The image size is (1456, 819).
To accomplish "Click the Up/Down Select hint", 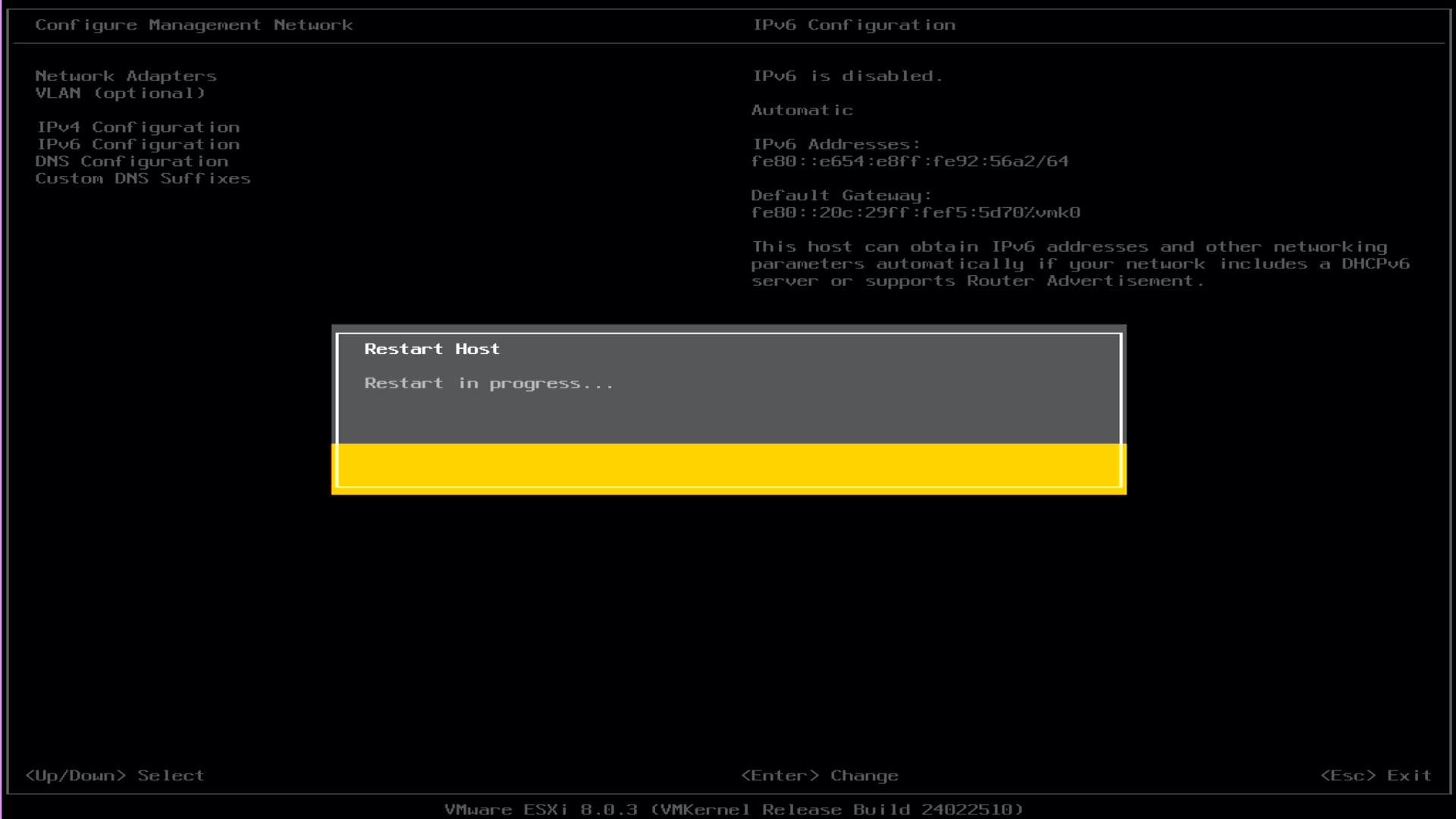I will pos(115,776).
